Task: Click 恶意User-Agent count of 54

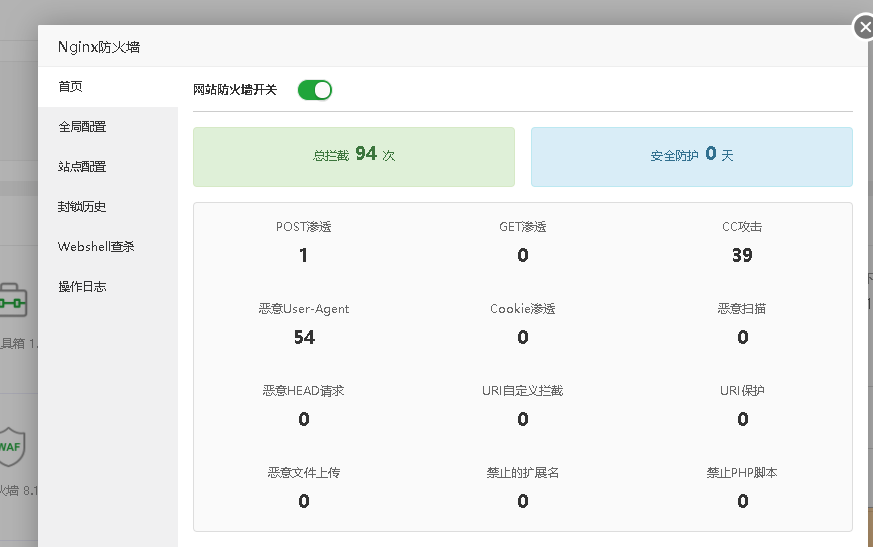Action: (x=304, y=337)
